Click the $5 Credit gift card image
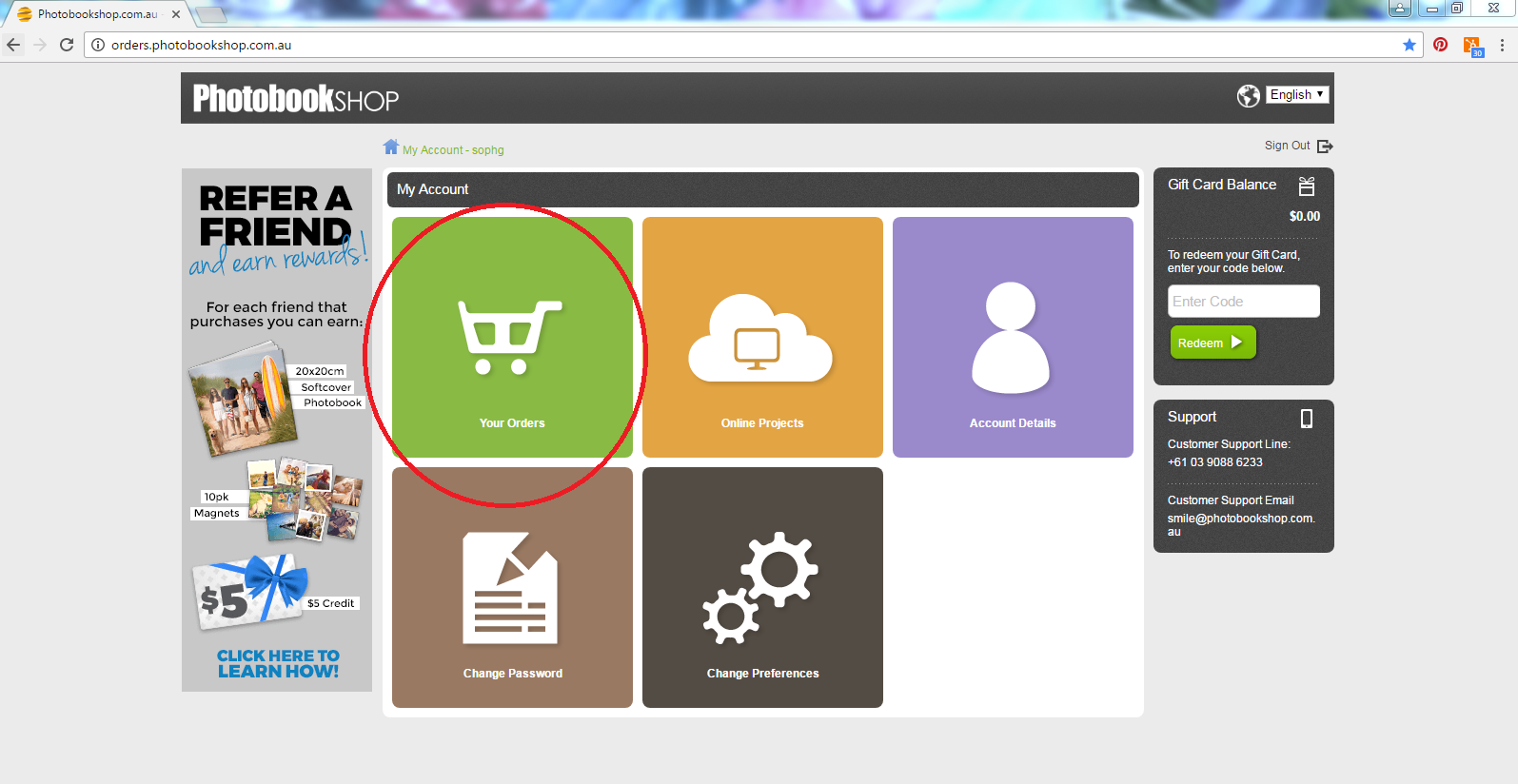This screenshot has width=1518, height=784. (x=250, y=592)
